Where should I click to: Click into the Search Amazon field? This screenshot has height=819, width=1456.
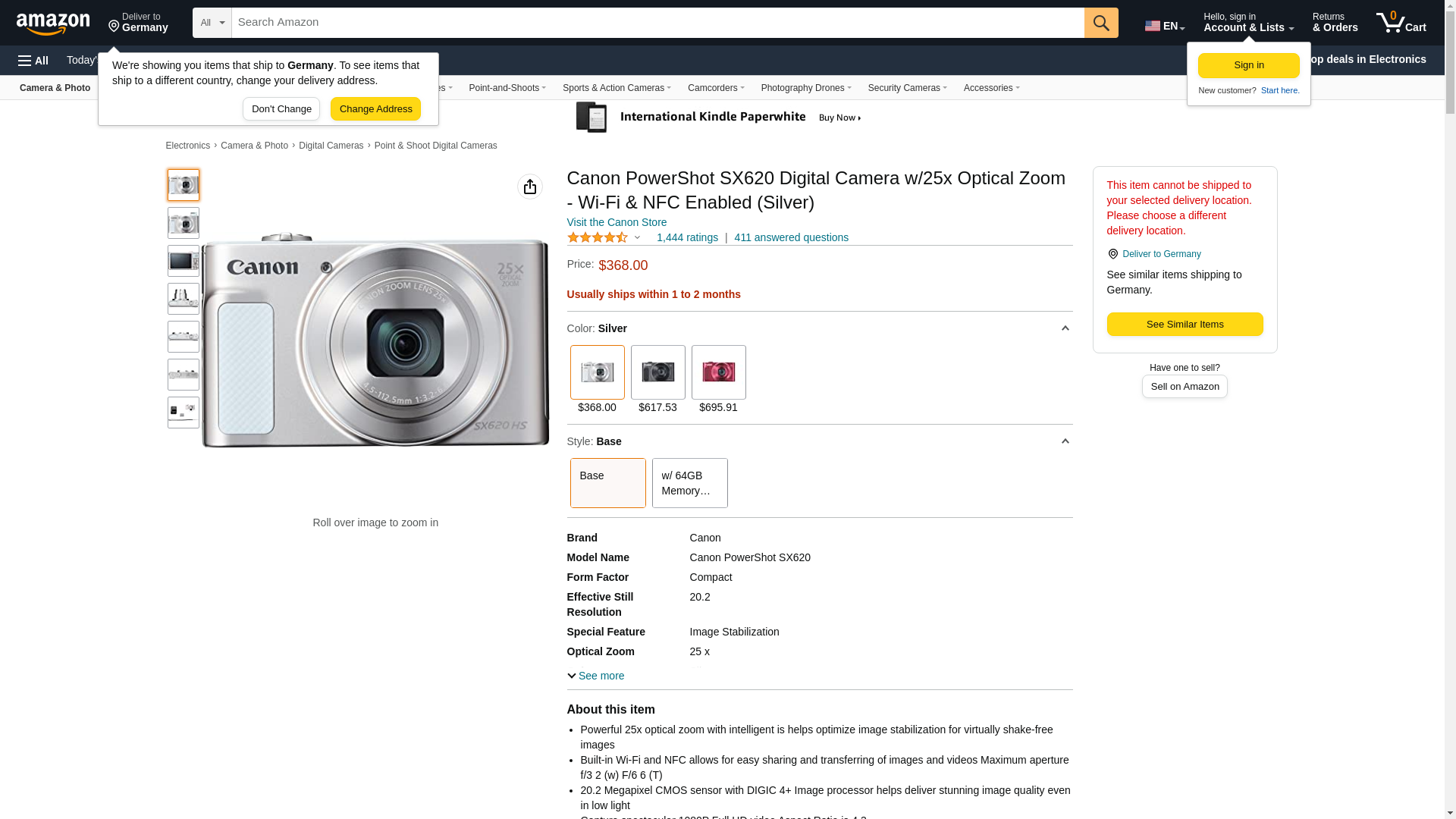pyautogui.click(x=657, y=23)
